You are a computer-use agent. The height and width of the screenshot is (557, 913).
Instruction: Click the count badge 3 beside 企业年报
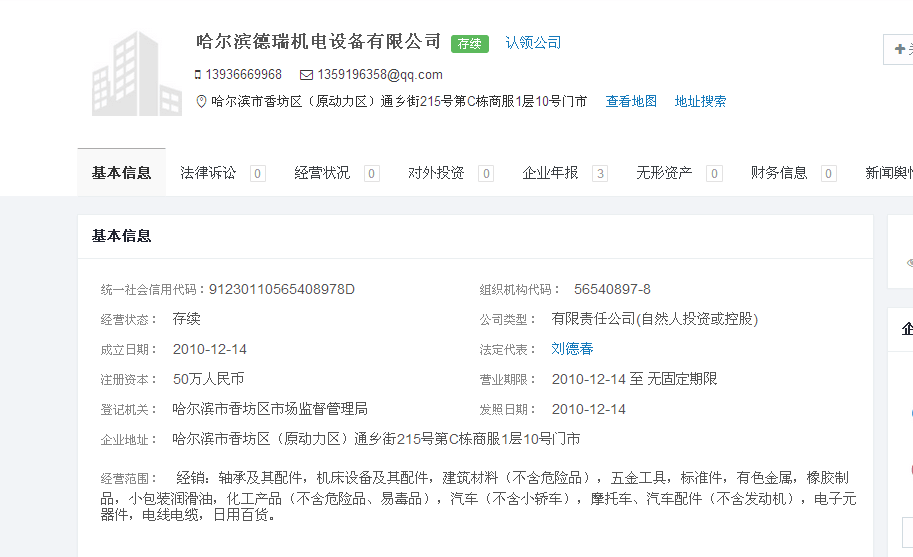coord(600,174)
